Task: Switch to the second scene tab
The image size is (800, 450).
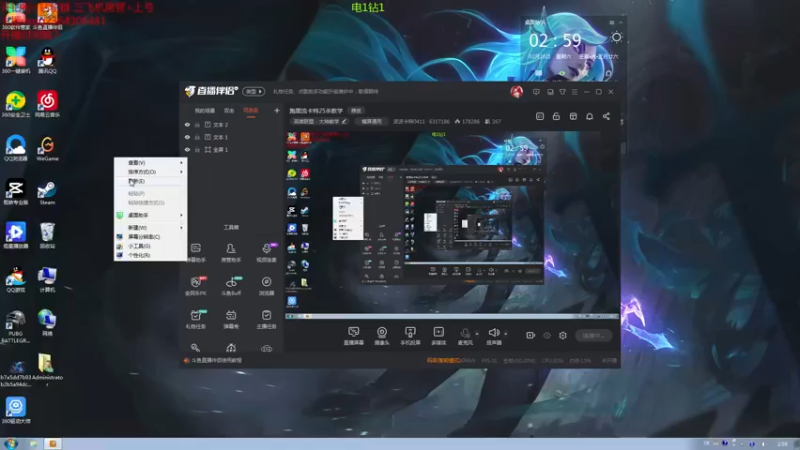Action: [229, 111]
